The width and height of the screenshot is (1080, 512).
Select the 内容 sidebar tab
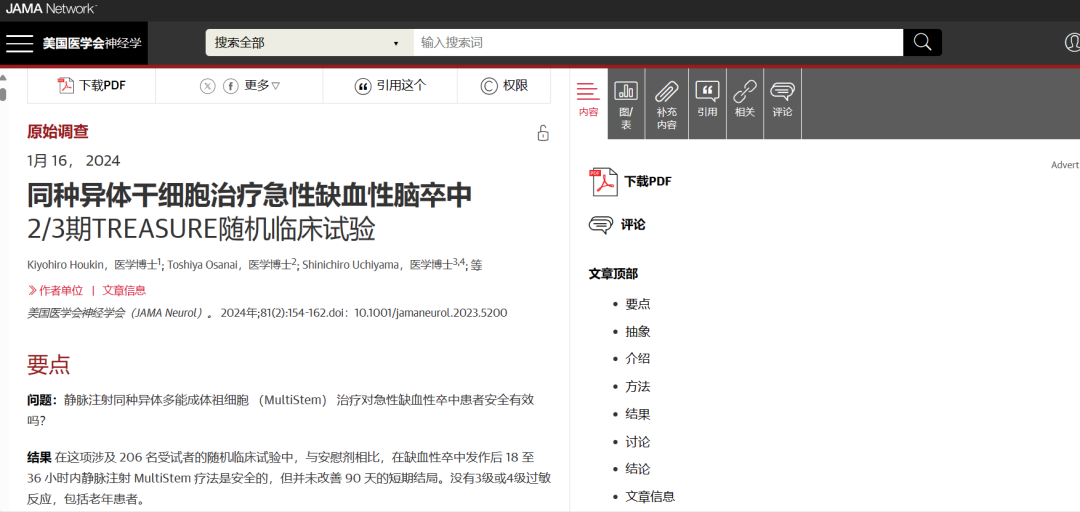pyautogui.click(x=588, y=102)
